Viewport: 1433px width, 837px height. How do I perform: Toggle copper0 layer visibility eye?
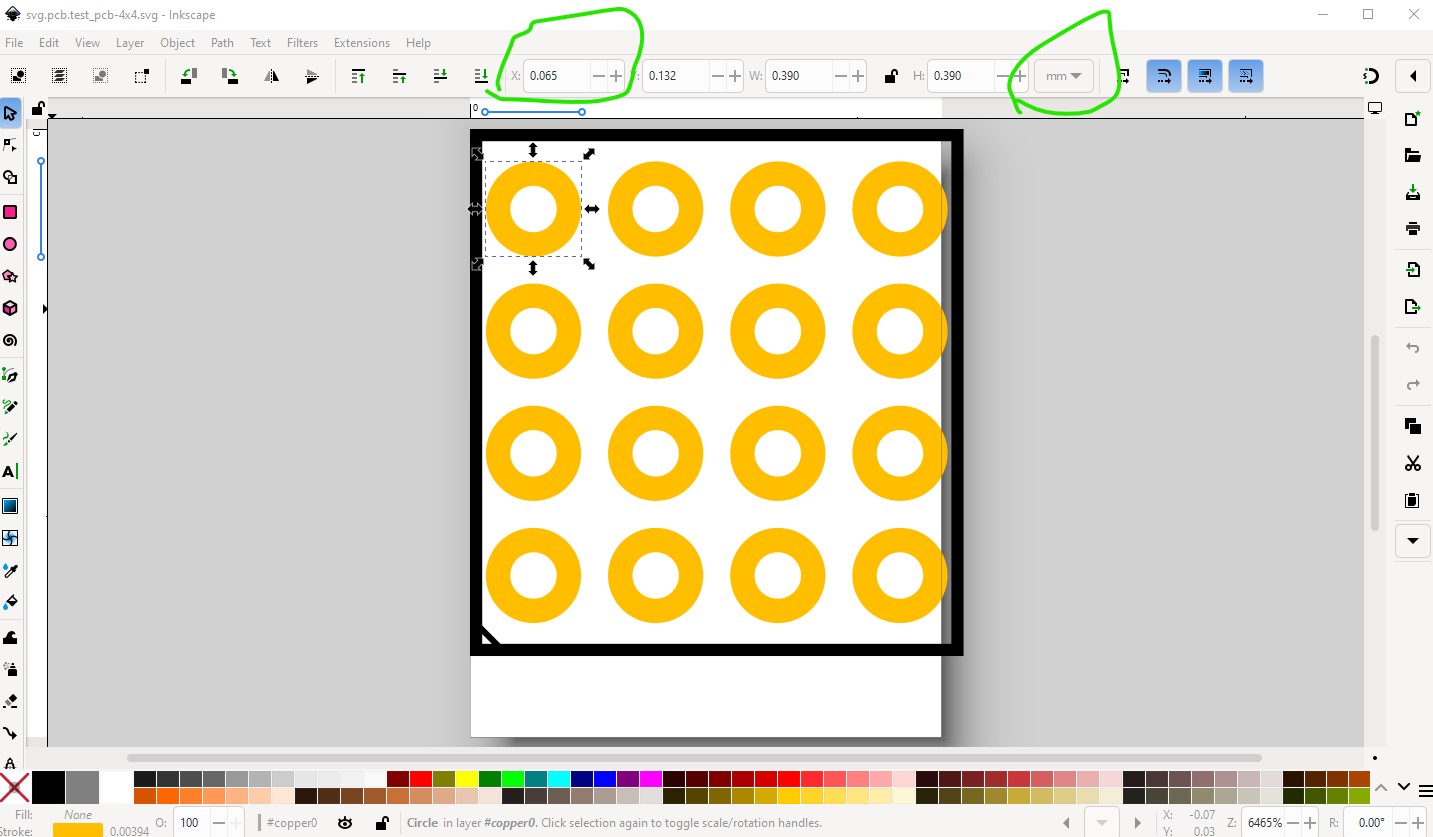pyautogui.click(x=345, y=823)
